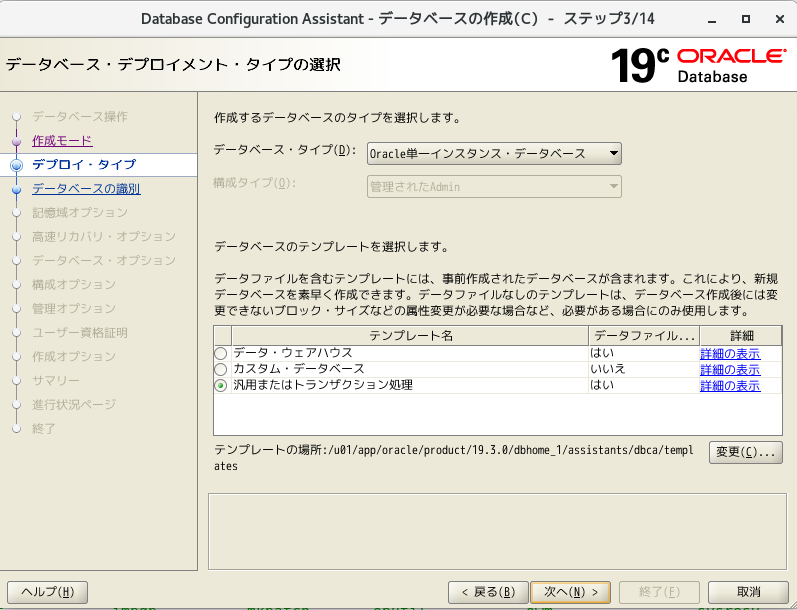
Task: Click the 取消 cancel button
Action: (x=748, y=592)
